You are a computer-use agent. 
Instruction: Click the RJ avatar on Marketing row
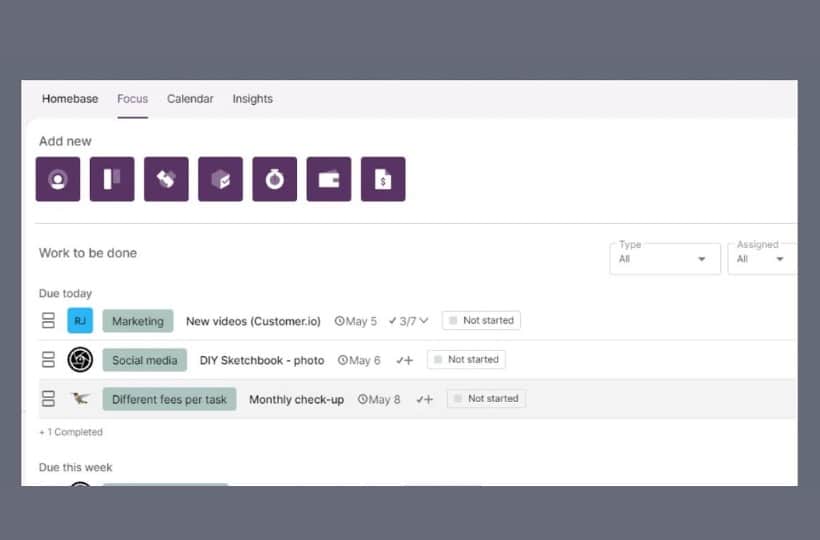80,321
